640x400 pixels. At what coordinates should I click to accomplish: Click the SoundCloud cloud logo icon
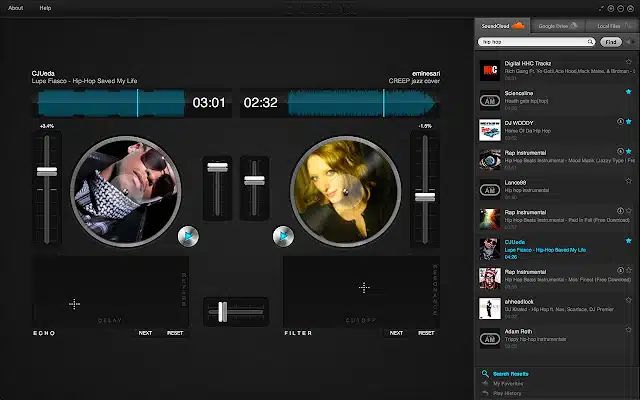518,25
